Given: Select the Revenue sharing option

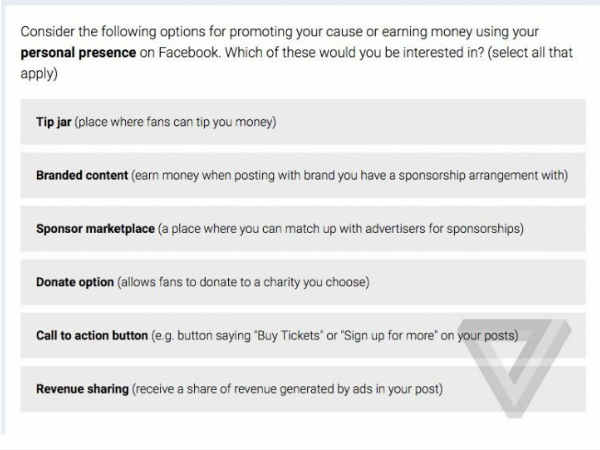Looking at the screenshot, I should pyautogui.click(x=303, y=389).
